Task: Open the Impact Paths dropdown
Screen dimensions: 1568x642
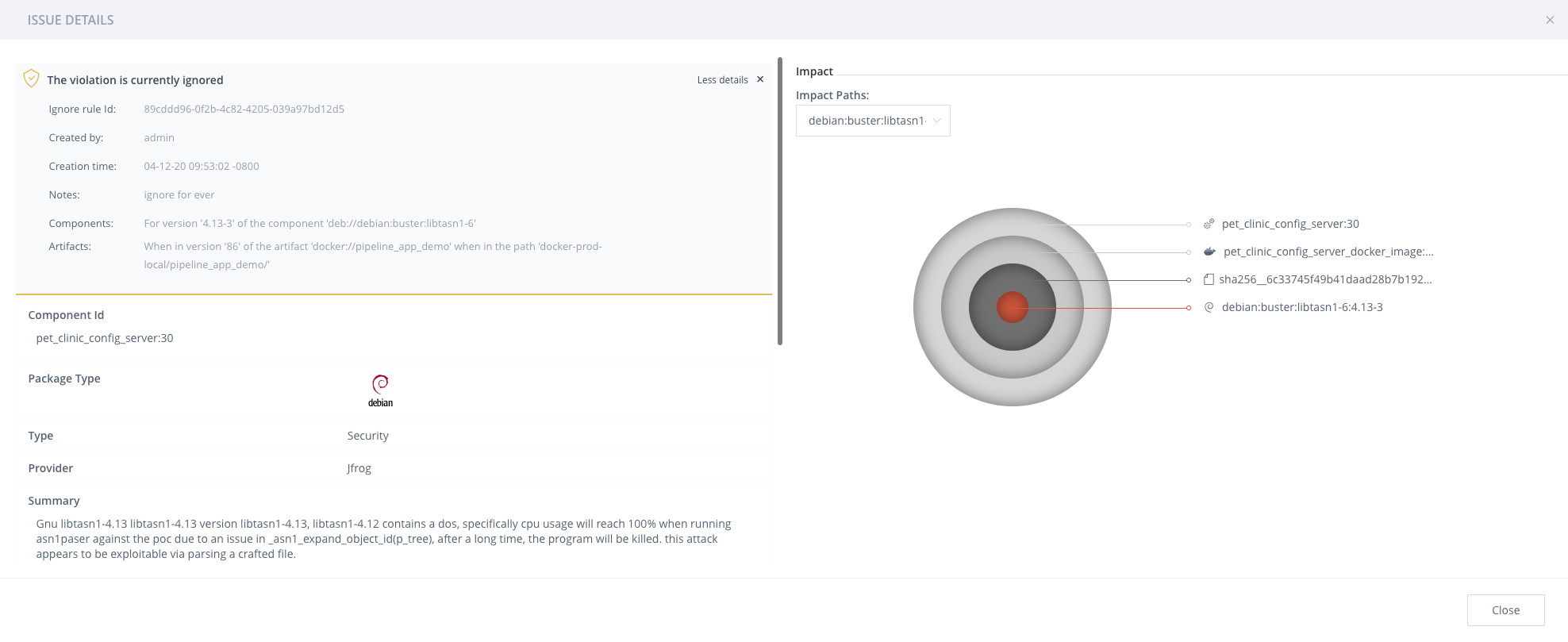Action: pyautogui.click(x=872, y=121)
